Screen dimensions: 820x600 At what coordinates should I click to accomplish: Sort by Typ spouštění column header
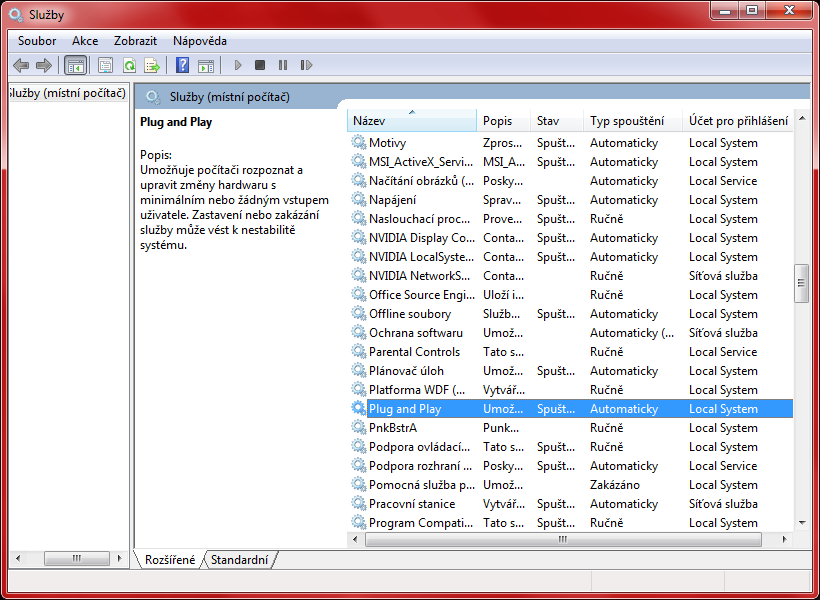coord(632,121)
